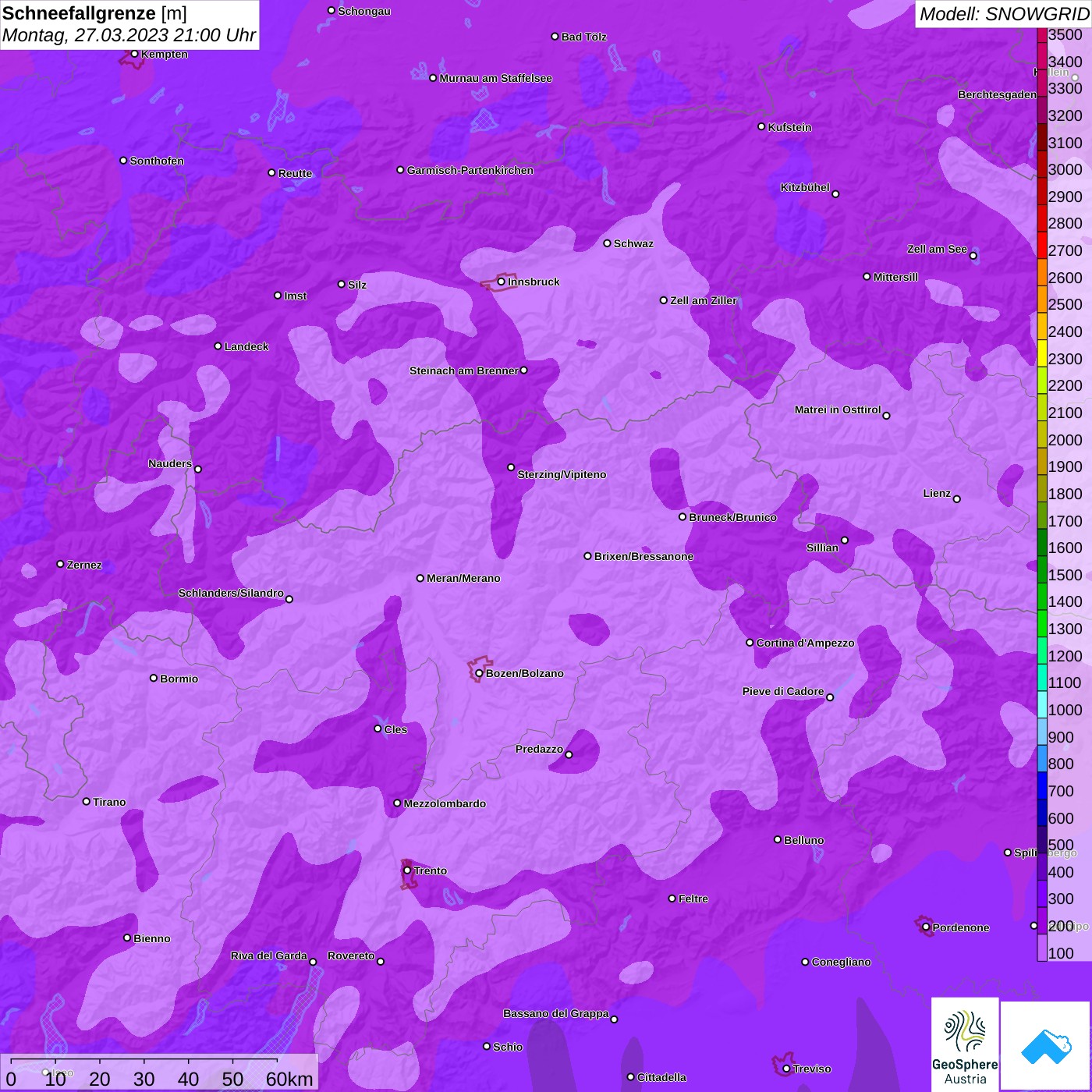
Task: Select the Tirano marker dot
Action: tap(87, 801)
